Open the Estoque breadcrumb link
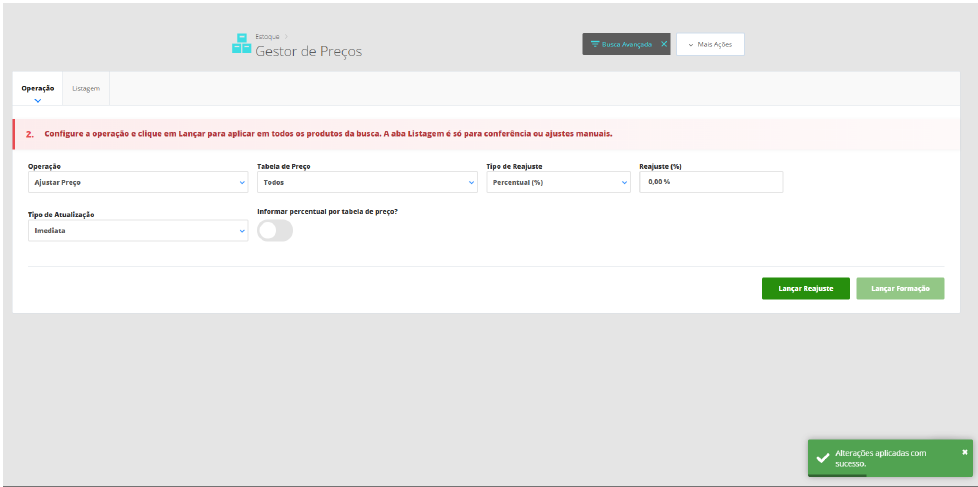 (x=268, y=37)
